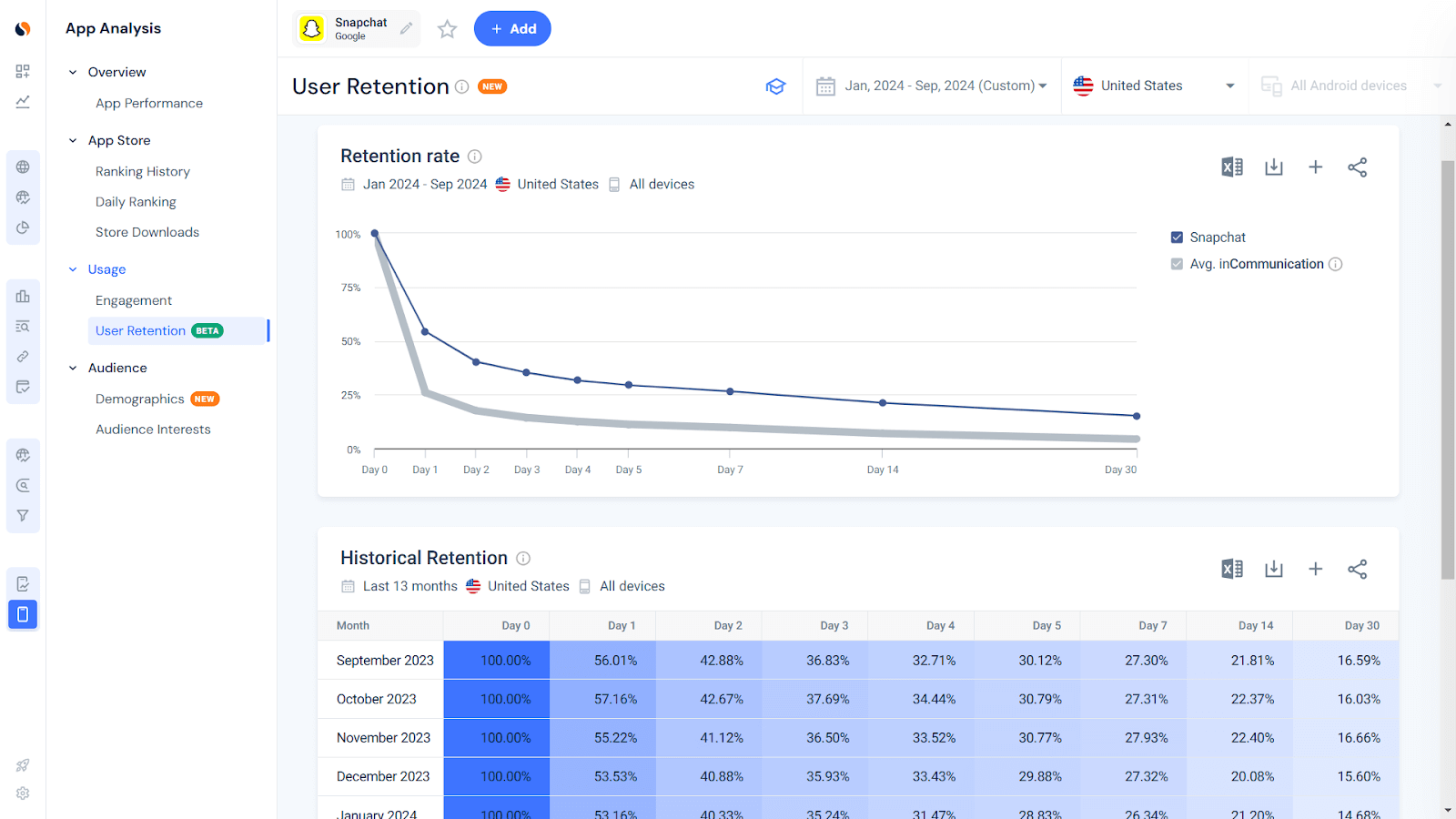Toggle the Avg. inCommunication info tooltip icon
This screenshot has width=1456, height=819.
tap(1335, 264)
